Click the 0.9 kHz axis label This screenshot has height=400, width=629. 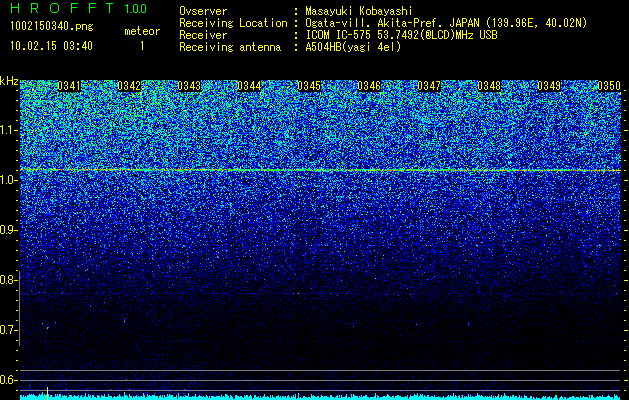point(8,230)
